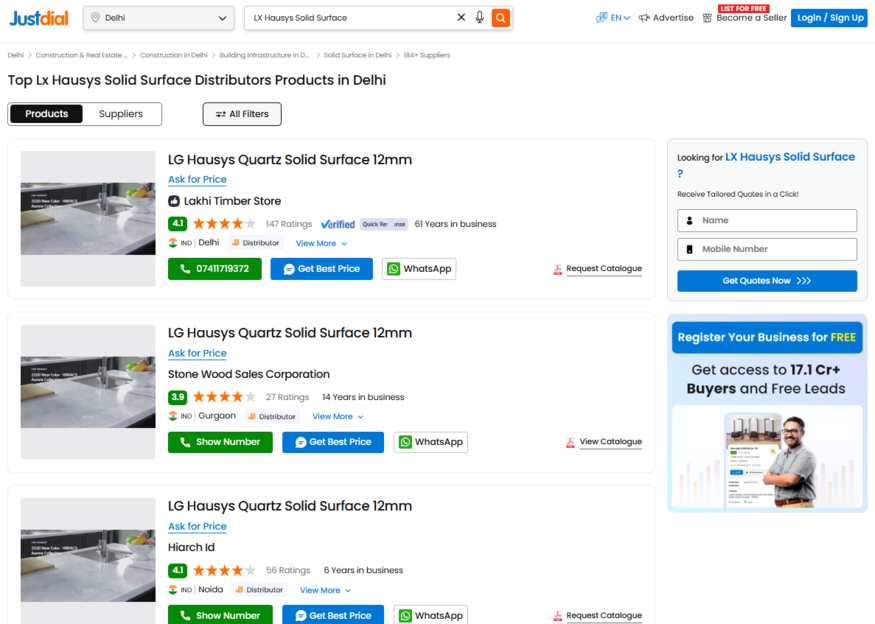Start voice search with microphone icon

(479, 17)
